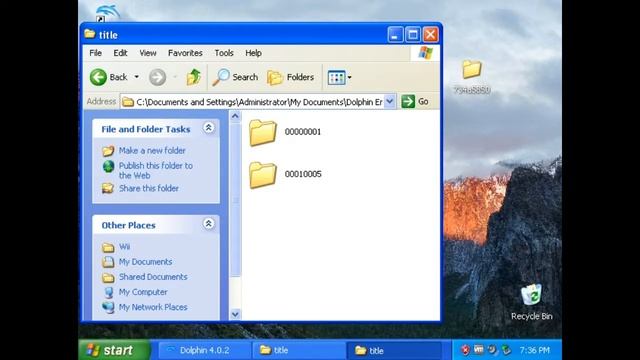The height and width of the screenshot is (360, 640).
Task: Click the 00000001 folder name text
Action: coord(303,132)
